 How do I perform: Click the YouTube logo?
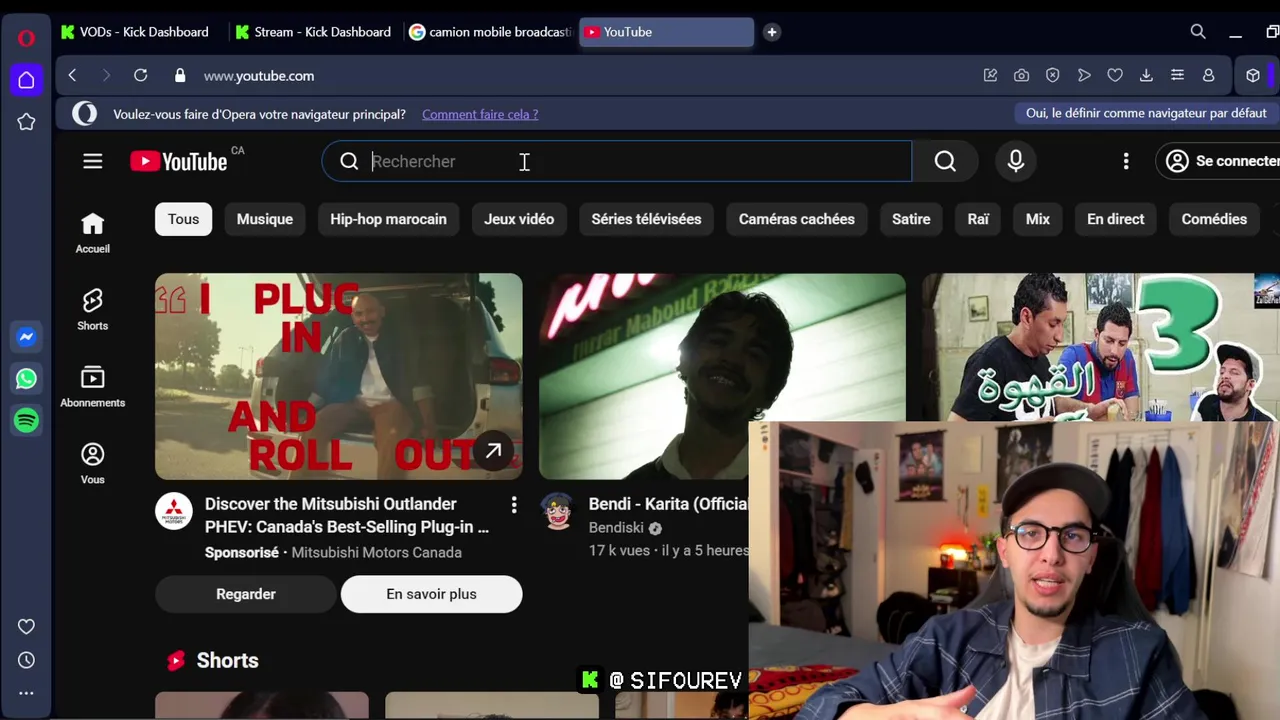point(180,161)
